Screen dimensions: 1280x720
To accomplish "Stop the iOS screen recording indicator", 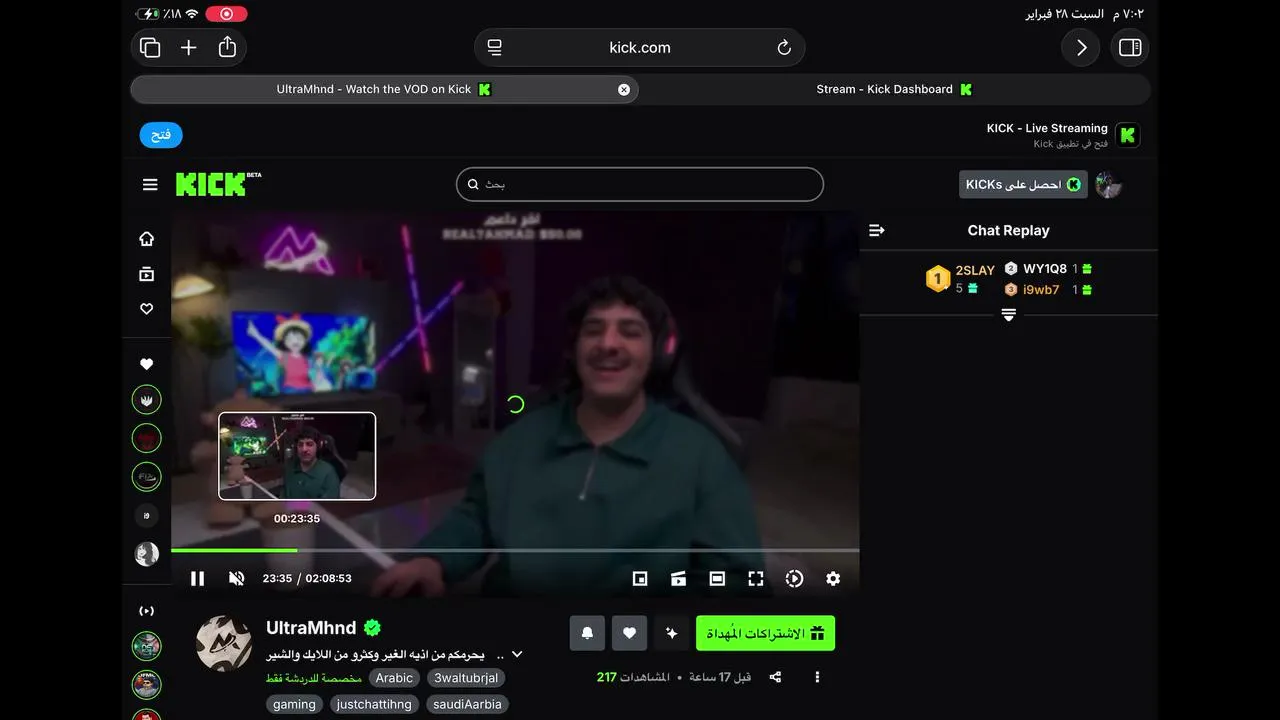I will (226, 14).
